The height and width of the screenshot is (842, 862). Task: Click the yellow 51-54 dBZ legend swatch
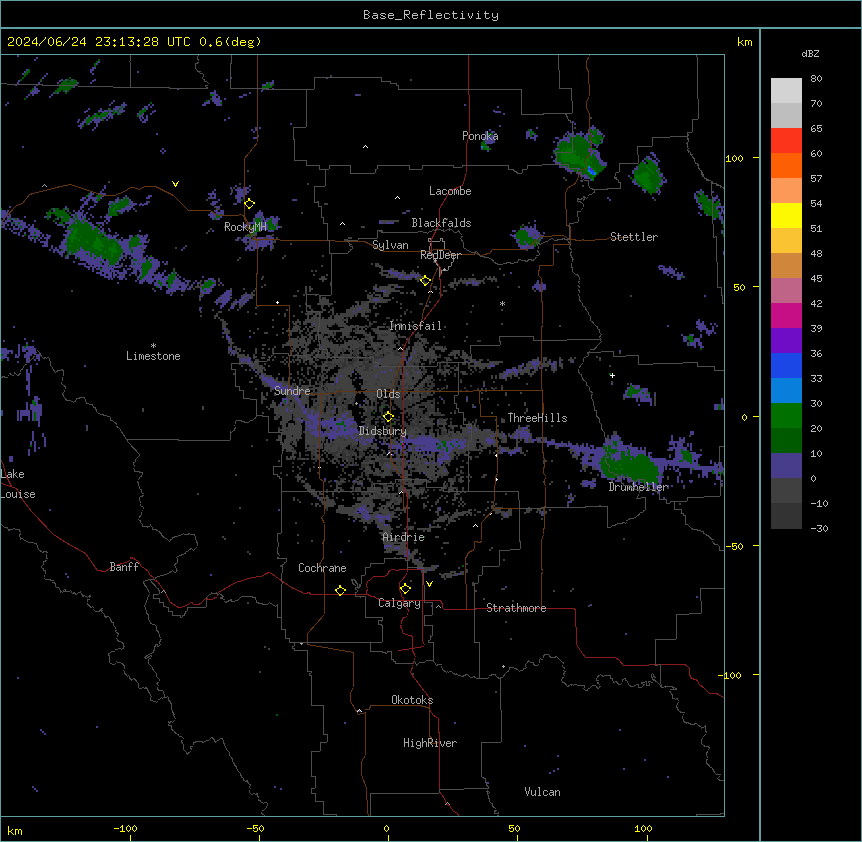click(x=786, y=215)
